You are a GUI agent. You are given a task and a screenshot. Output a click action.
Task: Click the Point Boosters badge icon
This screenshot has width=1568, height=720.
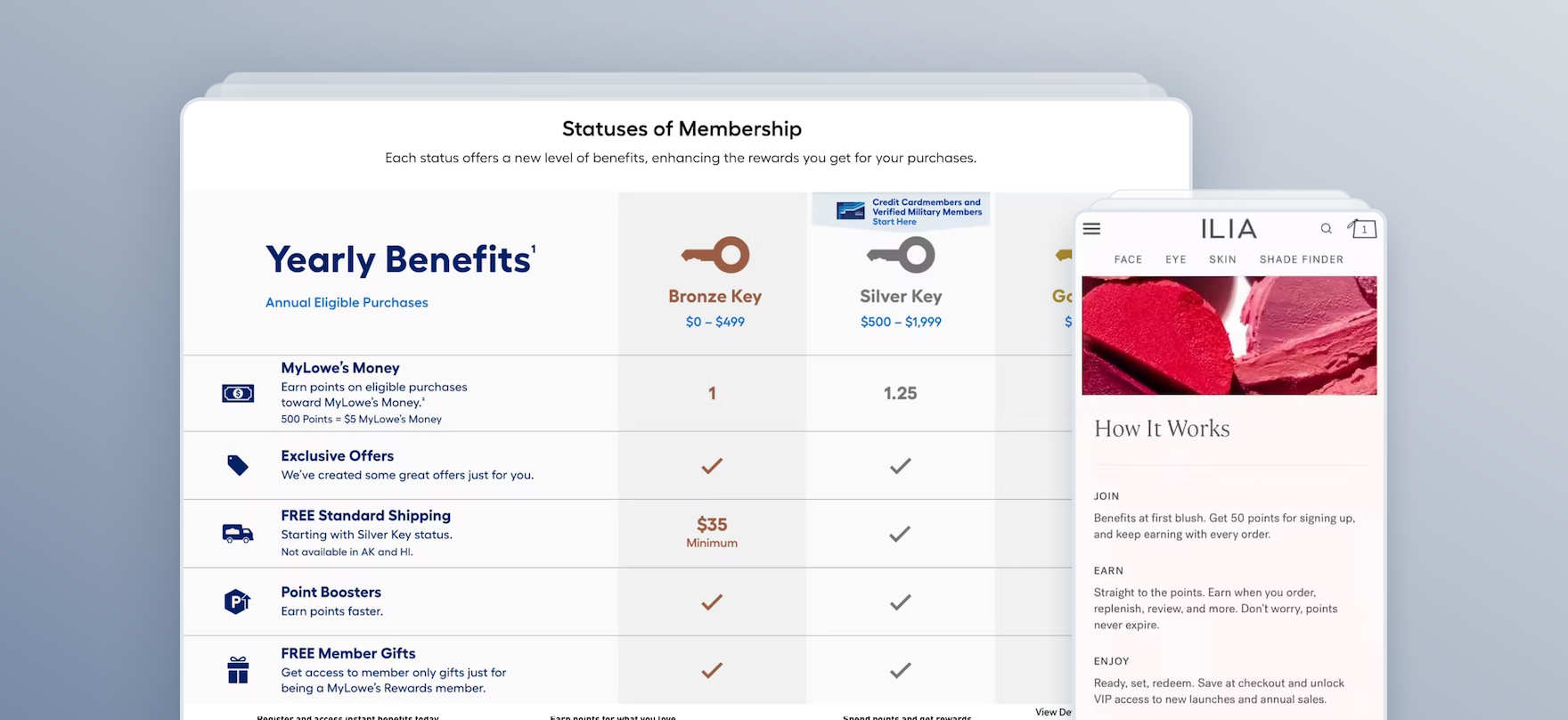(x=237, y=601)
